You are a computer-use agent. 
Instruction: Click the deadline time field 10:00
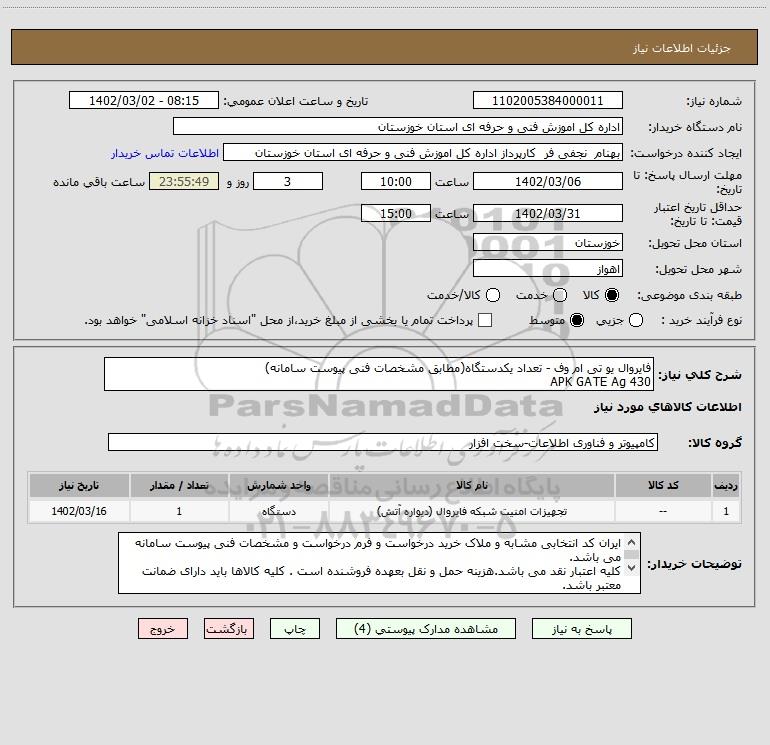click(x=396, y=181)
